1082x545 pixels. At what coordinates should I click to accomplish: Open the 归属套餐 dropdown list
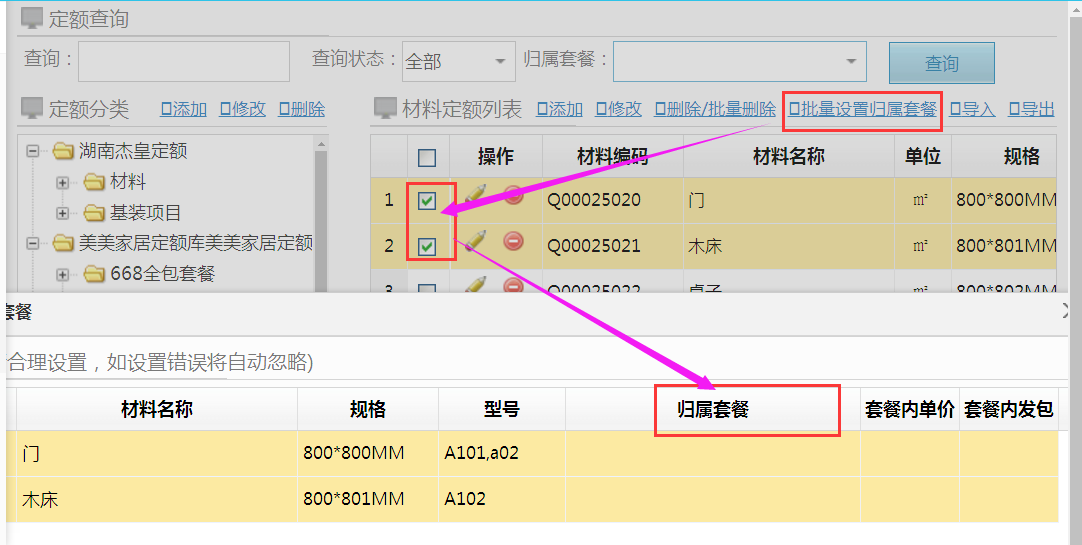pos(739,62)
